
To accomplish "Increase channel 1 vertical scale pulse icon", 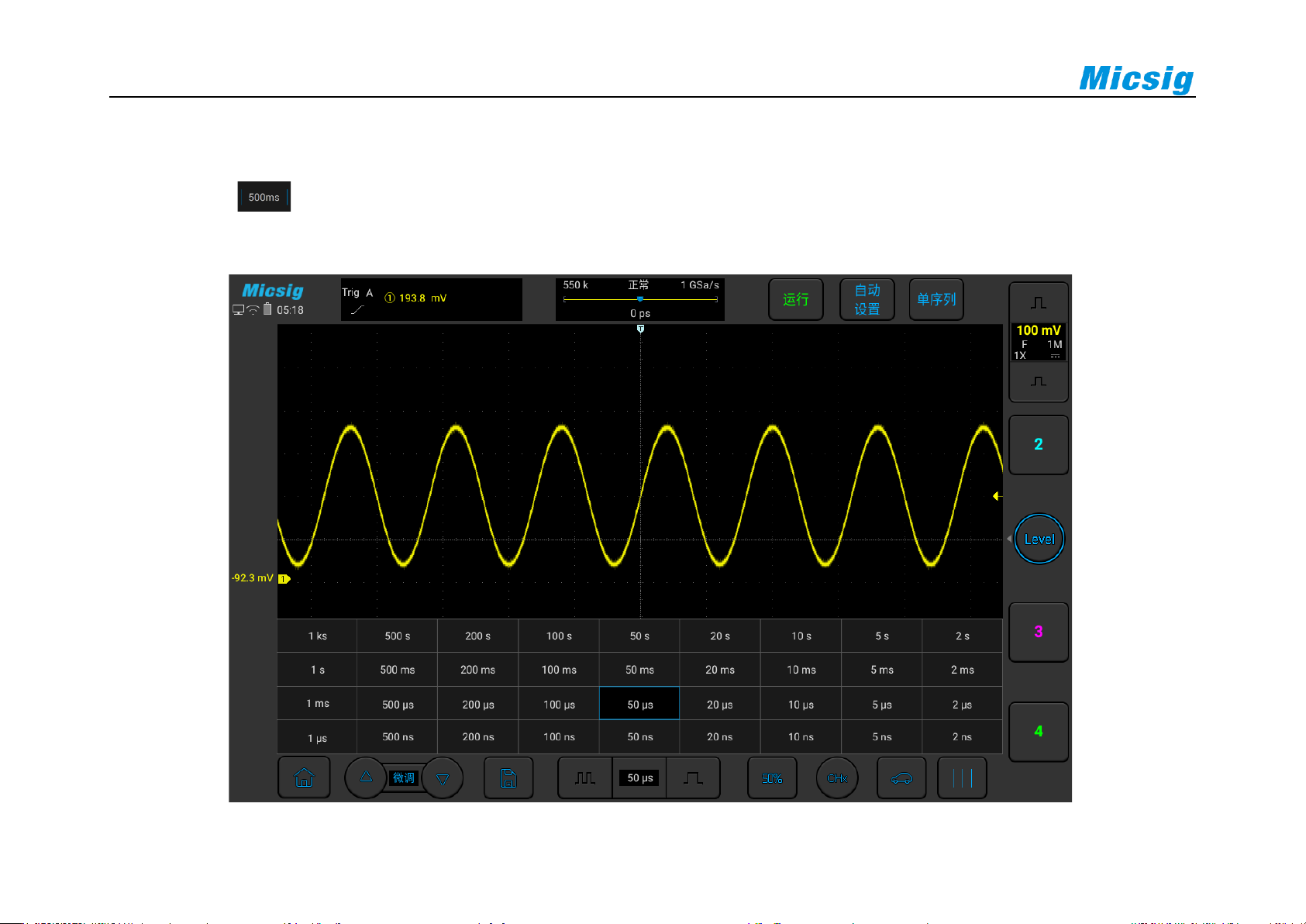I will pos(1039,302).
